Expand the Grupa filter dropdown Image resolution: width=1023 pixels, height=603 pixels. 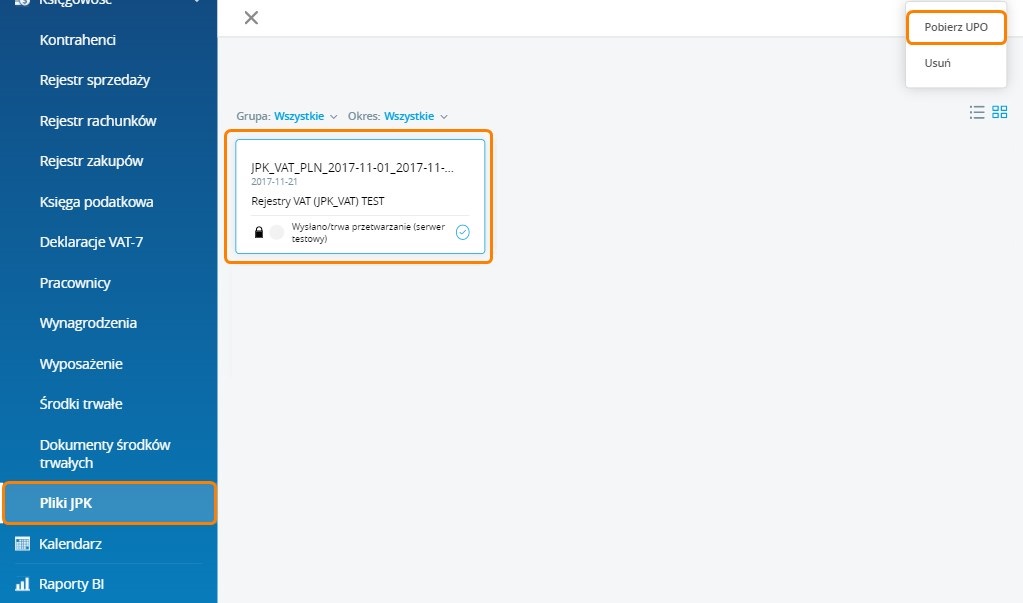[298, 116]
